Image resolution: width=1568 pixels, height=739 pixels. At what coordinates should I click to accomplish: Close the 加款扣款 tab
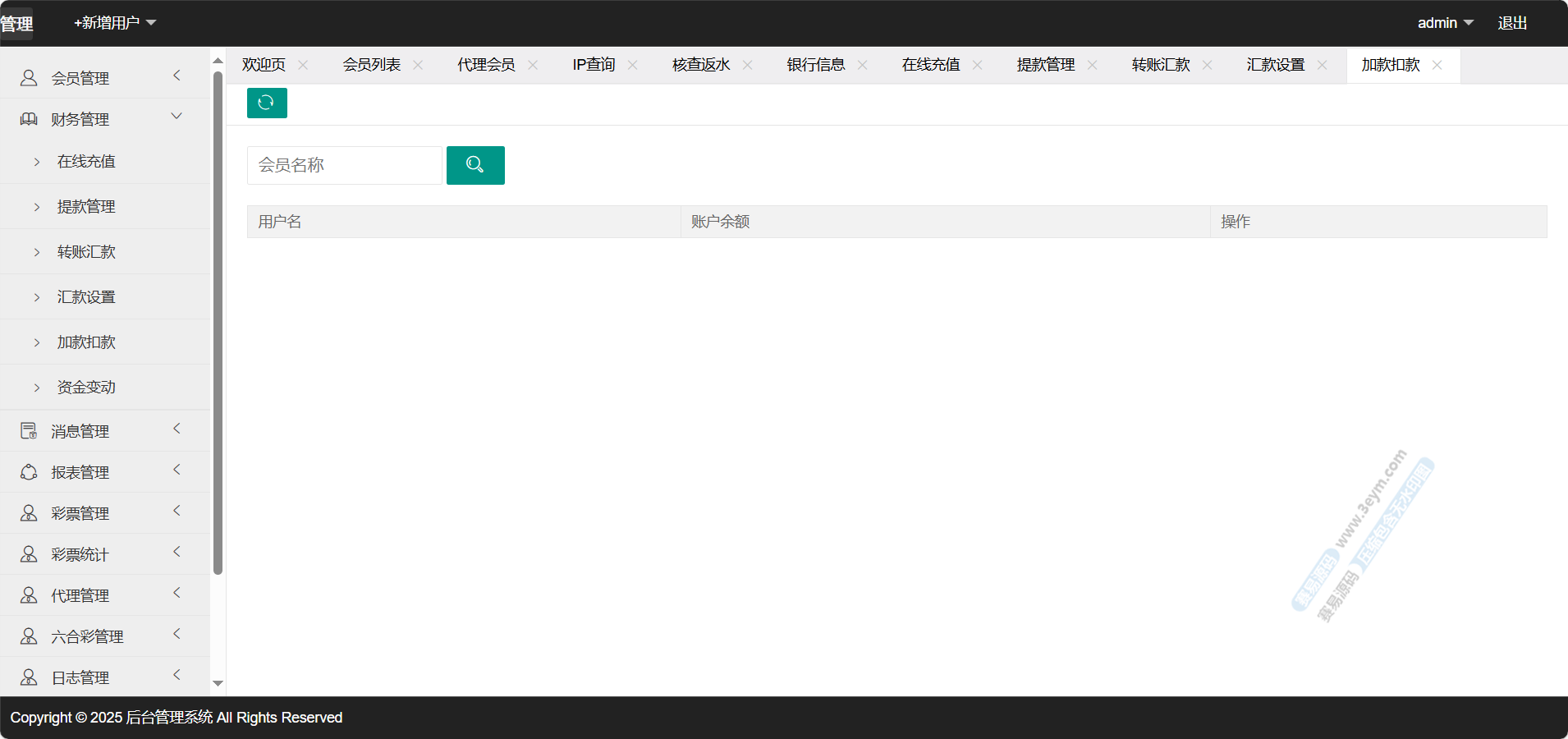(x=1437, y=65)
